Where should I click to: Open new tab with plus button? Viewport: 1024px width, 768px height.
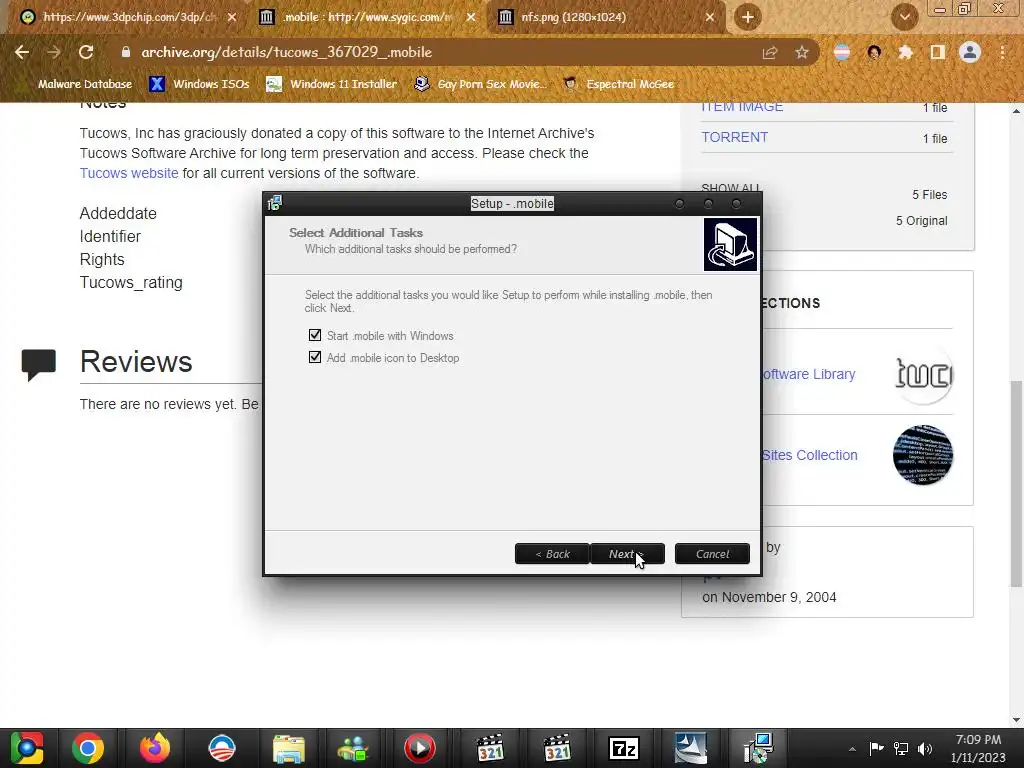(x=748, y=17)
